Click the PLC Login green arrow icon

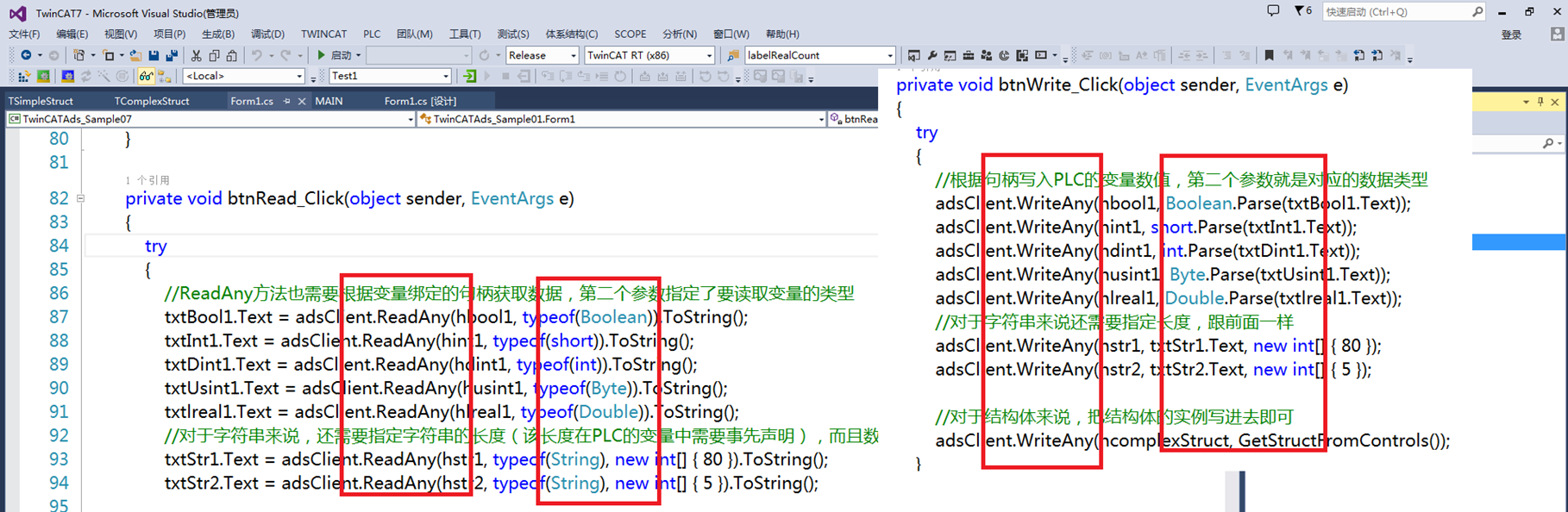[469, 77]
